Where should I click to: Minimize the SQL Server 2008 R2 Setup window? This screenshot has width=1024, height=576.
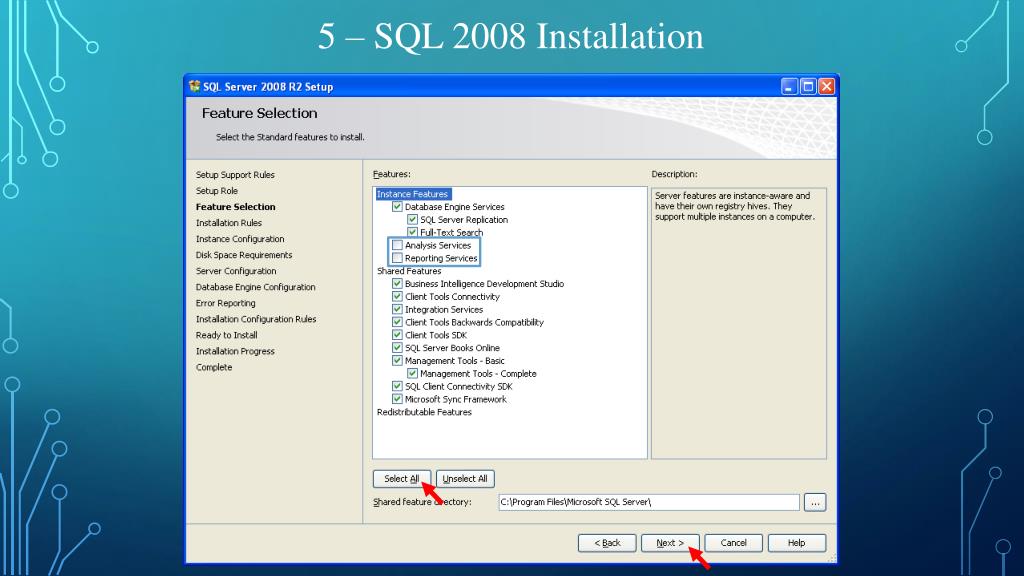coord(789,86)
